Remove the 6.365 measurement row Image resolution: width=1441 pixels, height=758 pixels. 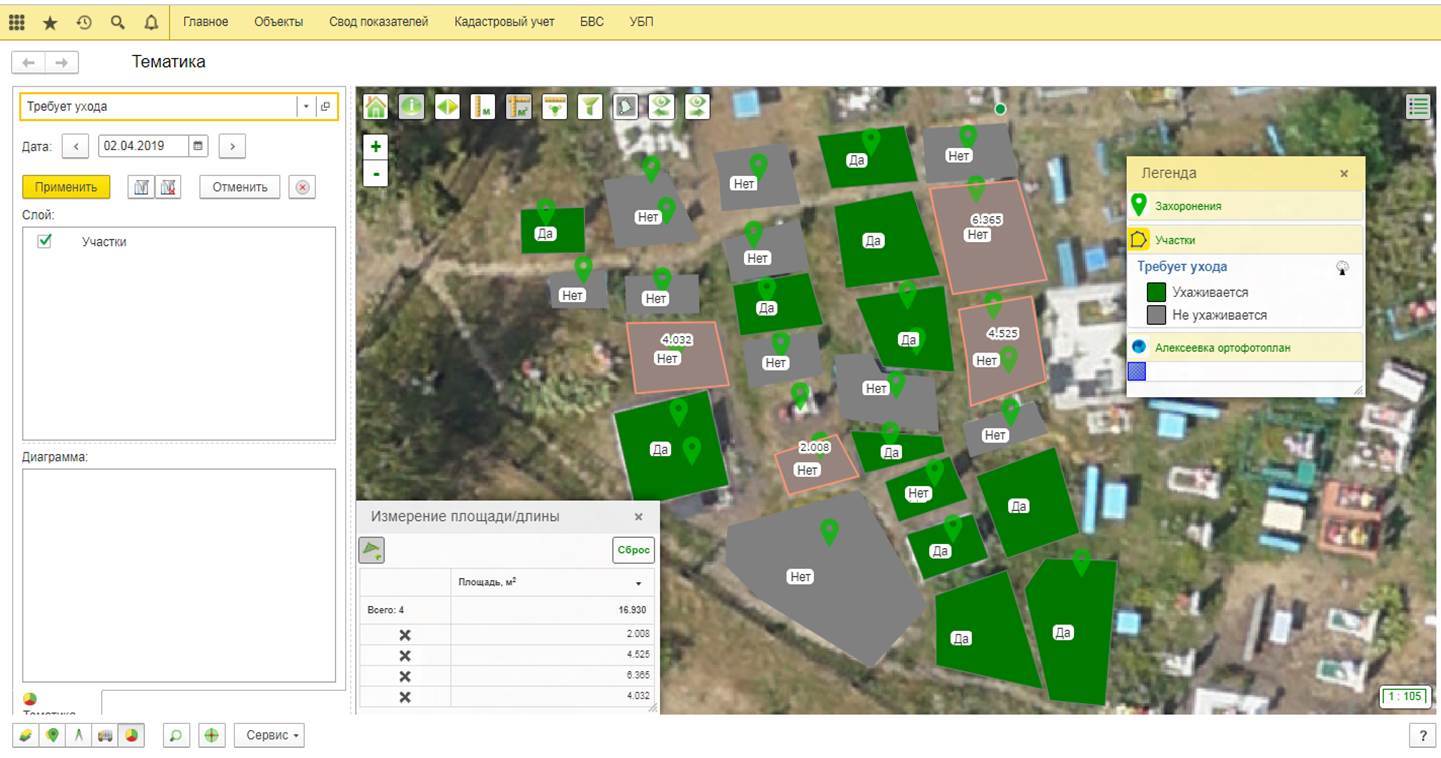[405, 676]
